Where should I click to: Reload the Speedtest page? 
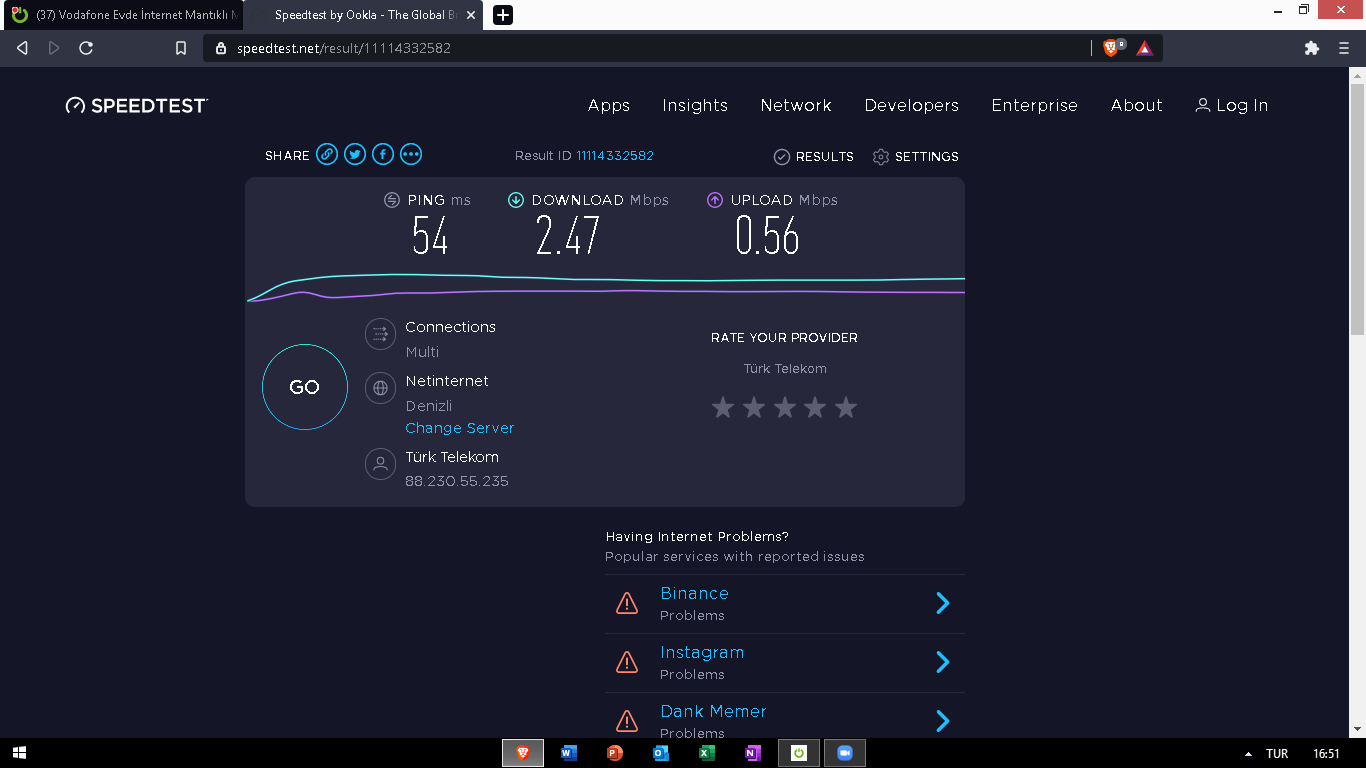(x=86, y=48)
